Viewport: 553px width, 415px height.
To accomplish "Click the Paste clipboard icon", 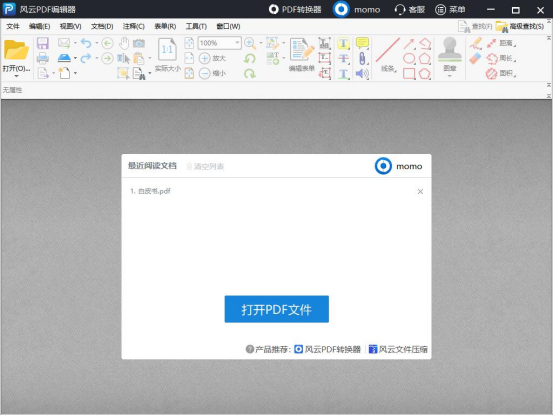I will click(x=139, y=58).
